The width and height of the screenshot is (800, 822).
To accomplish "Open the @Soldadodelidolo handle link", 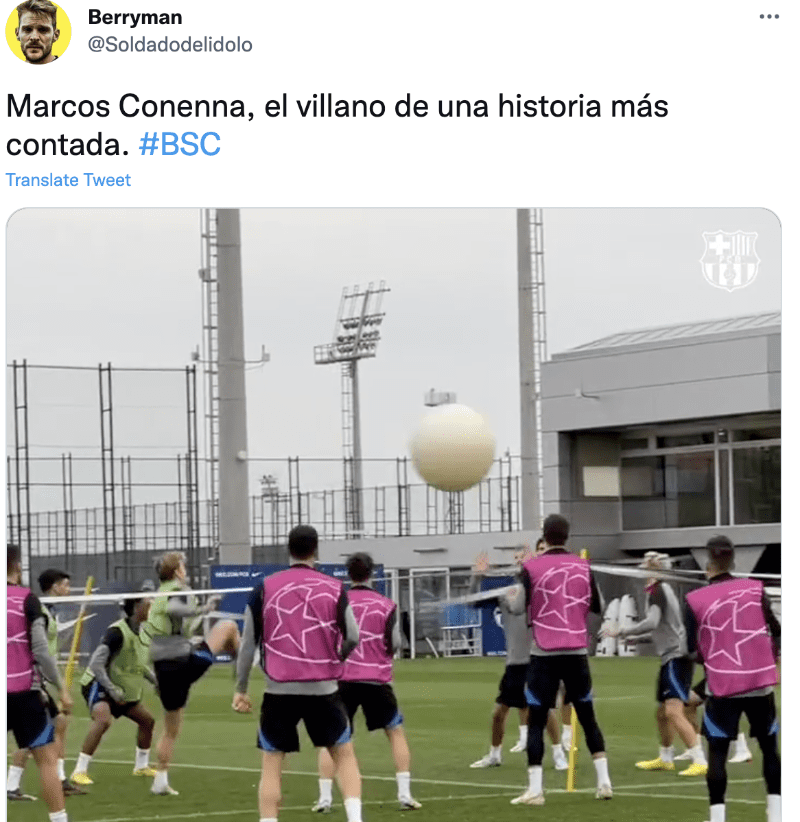I will [170, 45].
